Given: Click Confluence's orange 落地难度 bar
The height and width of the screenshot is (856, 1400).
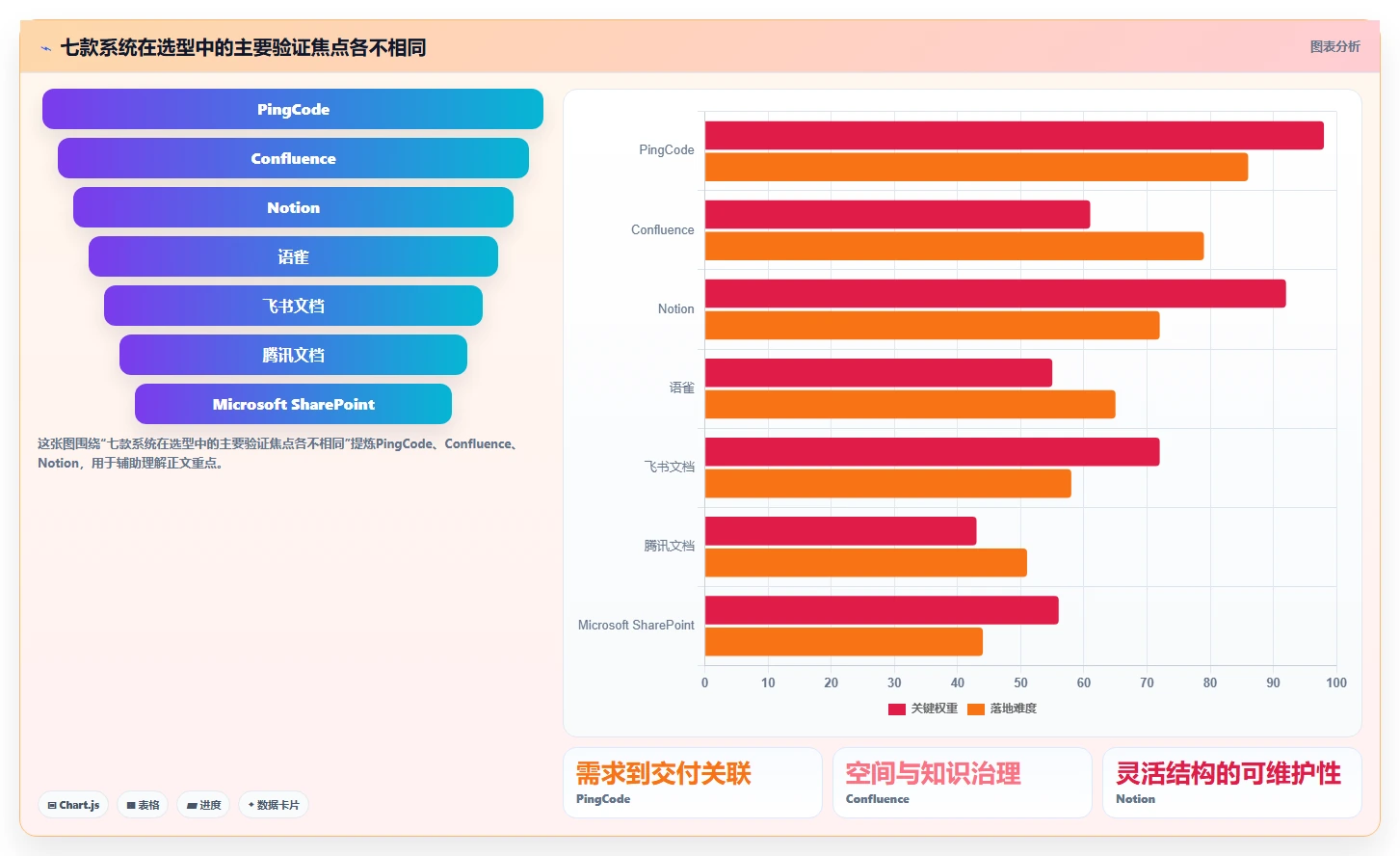Looking at the screenshot, I should pyautogui.click(x=954, y=246).
